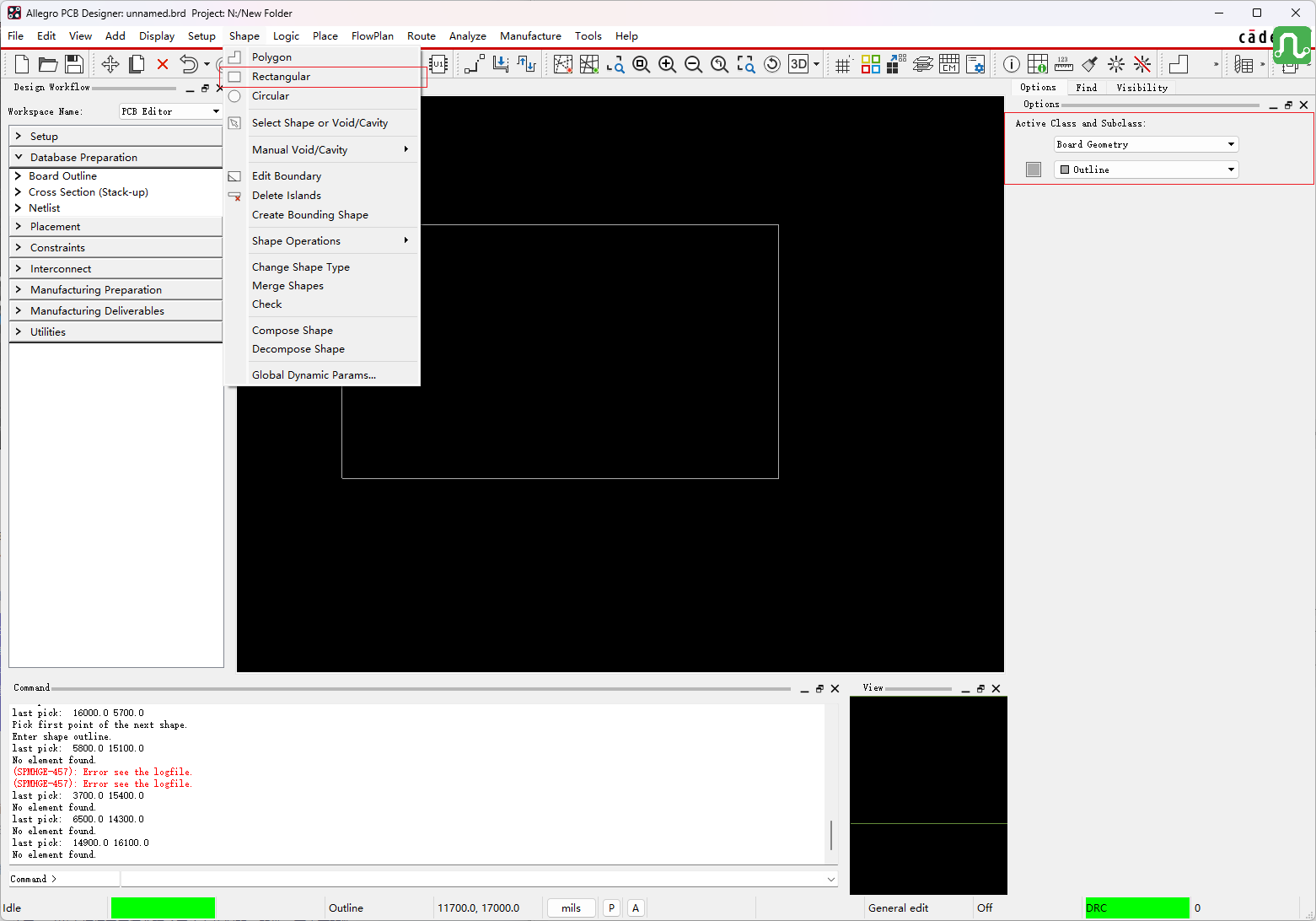Click the shape add polygon toolbar icon
The width and height of the screenshot is (1316, 921).
(1179, 64)
